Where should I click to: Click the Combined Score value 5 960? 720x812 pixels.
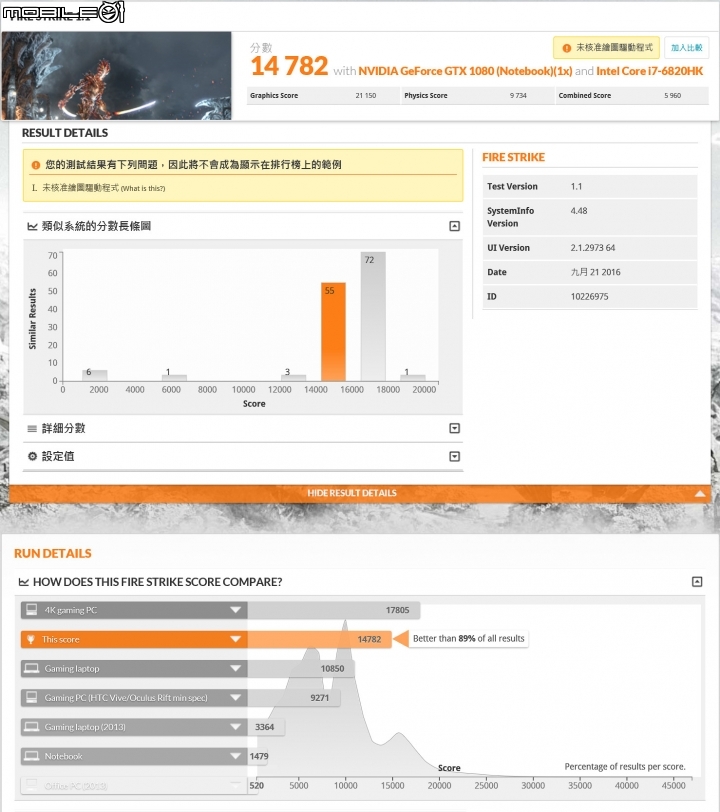[672, 96]
